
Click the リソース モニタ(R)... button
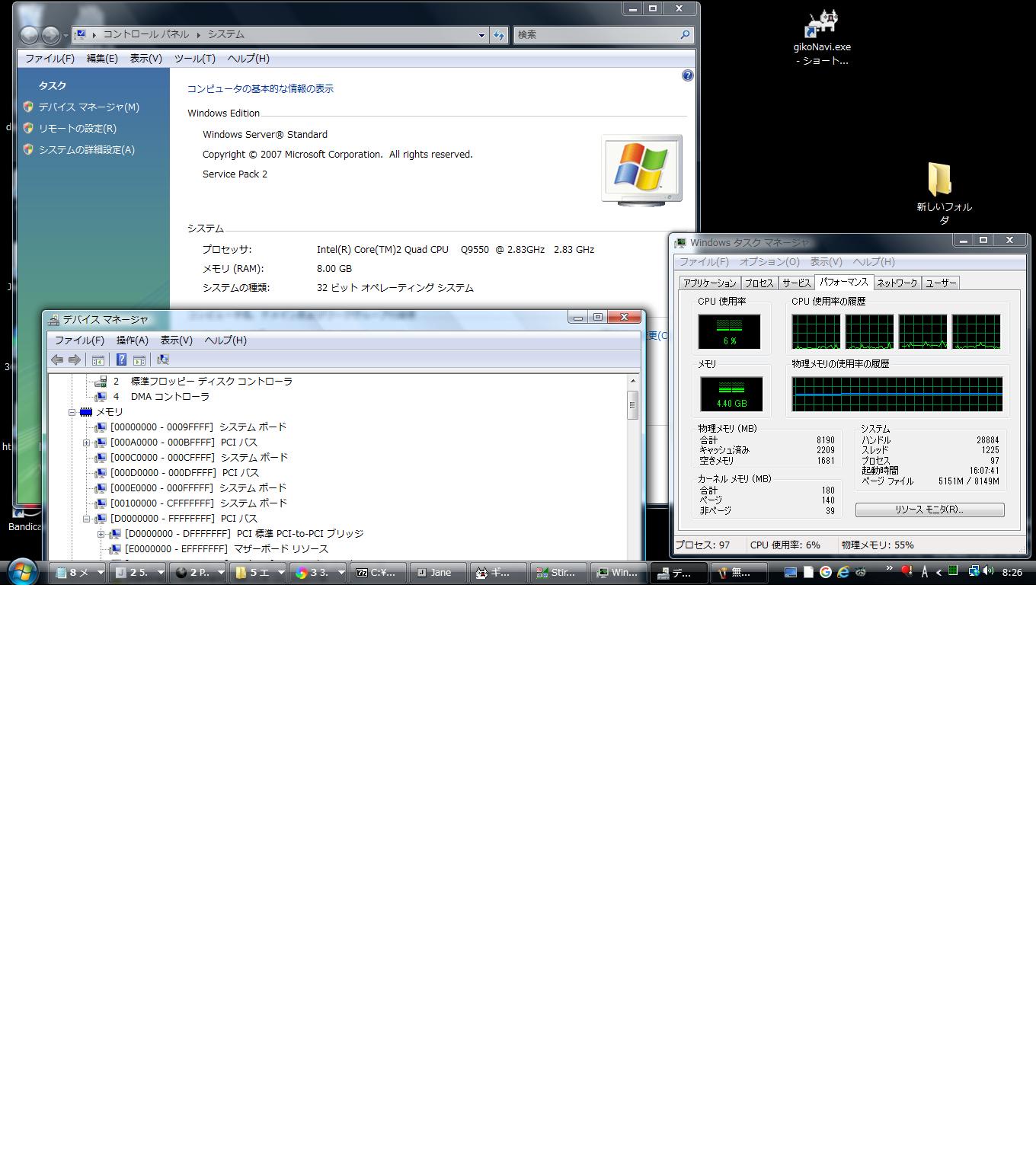click(x=929, y=510)
